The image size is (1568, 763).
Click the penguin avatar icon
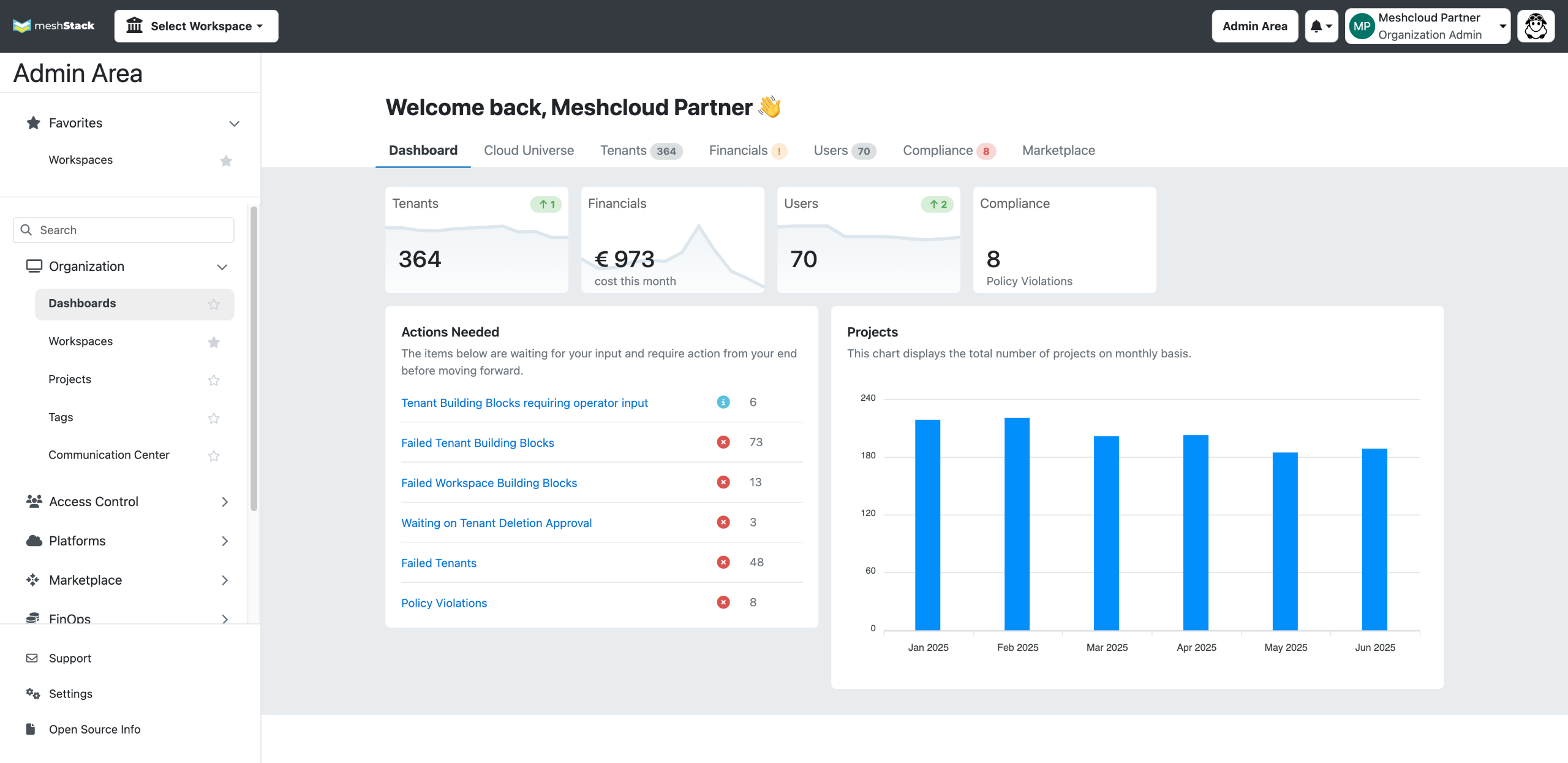tap(1535, 26)
